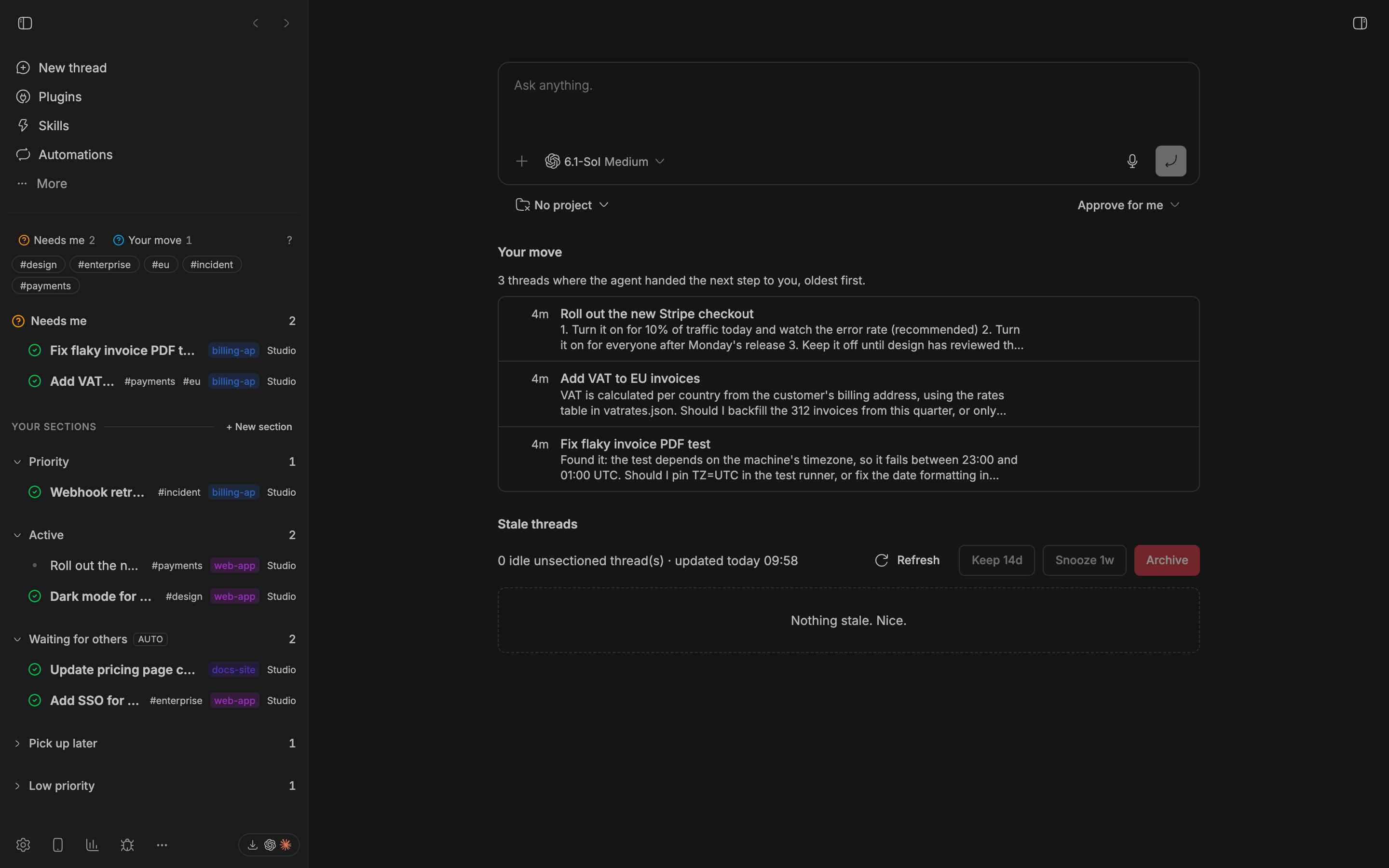Start voice input with the microphone
This screenshot has height=868, width=1389.
click(1132, 162)
